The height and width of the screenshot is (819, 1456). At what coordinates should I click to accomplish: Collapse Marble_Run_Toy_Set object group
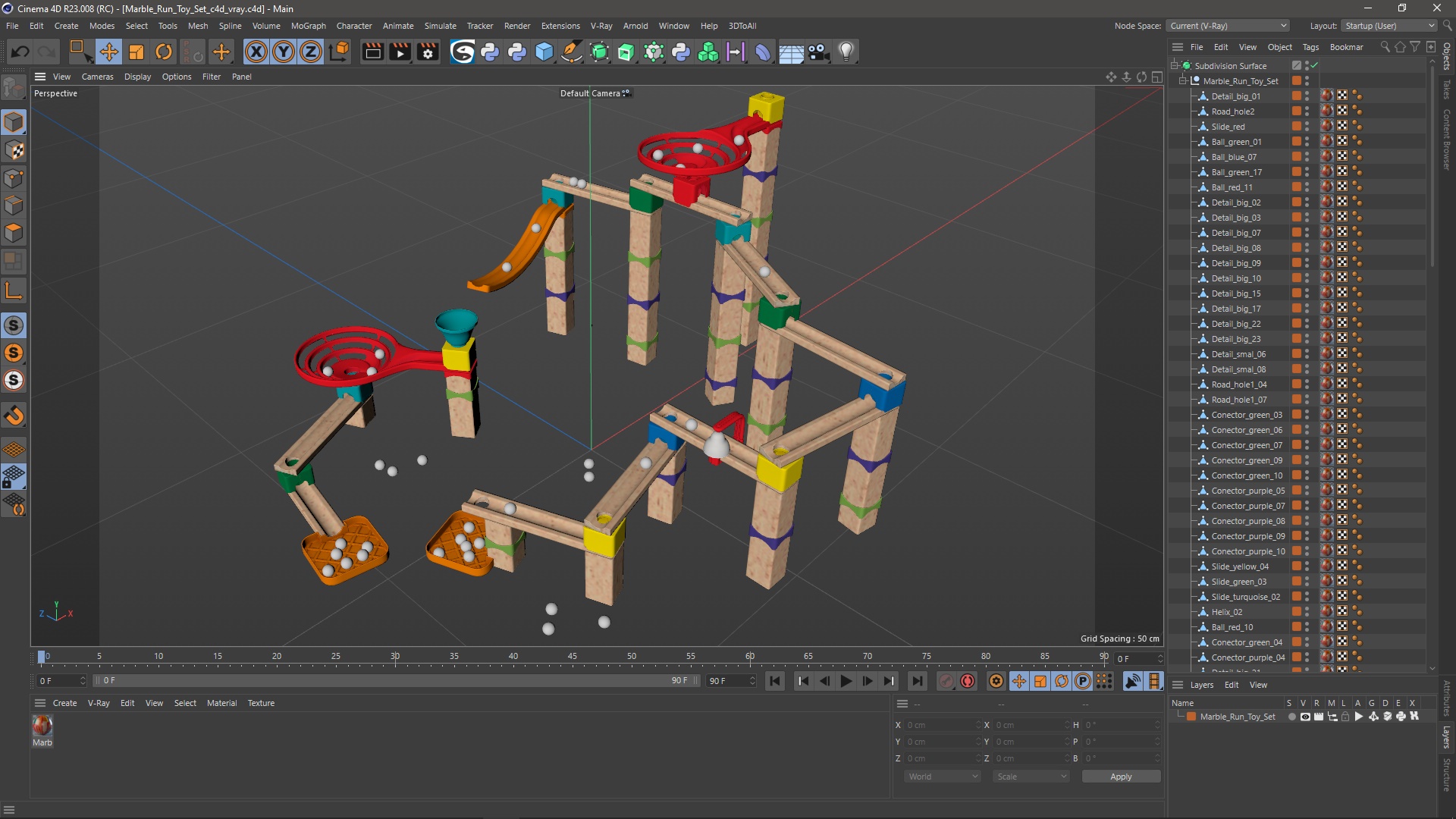pyautogui.click(x=1182, y=81)
